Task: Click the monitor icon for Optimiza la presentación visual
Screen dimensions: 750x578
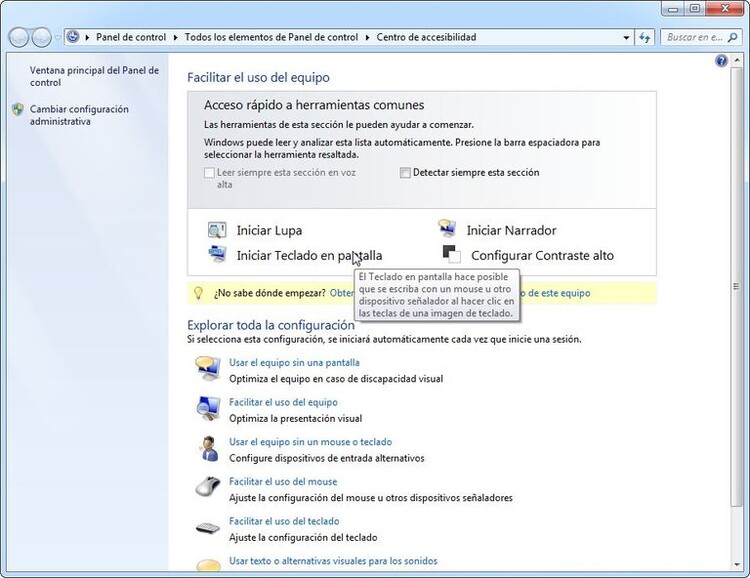Action: click(x=208, y=408)
